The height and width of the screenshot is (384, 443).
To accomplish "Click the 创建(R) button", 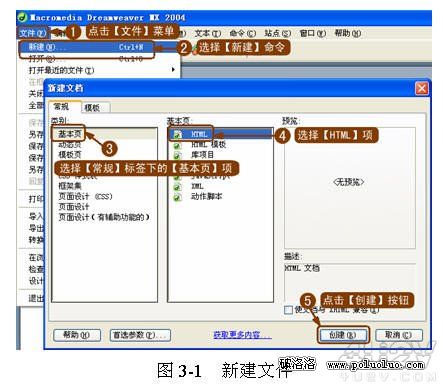I will pyautogui.click(x=343, y=335).
